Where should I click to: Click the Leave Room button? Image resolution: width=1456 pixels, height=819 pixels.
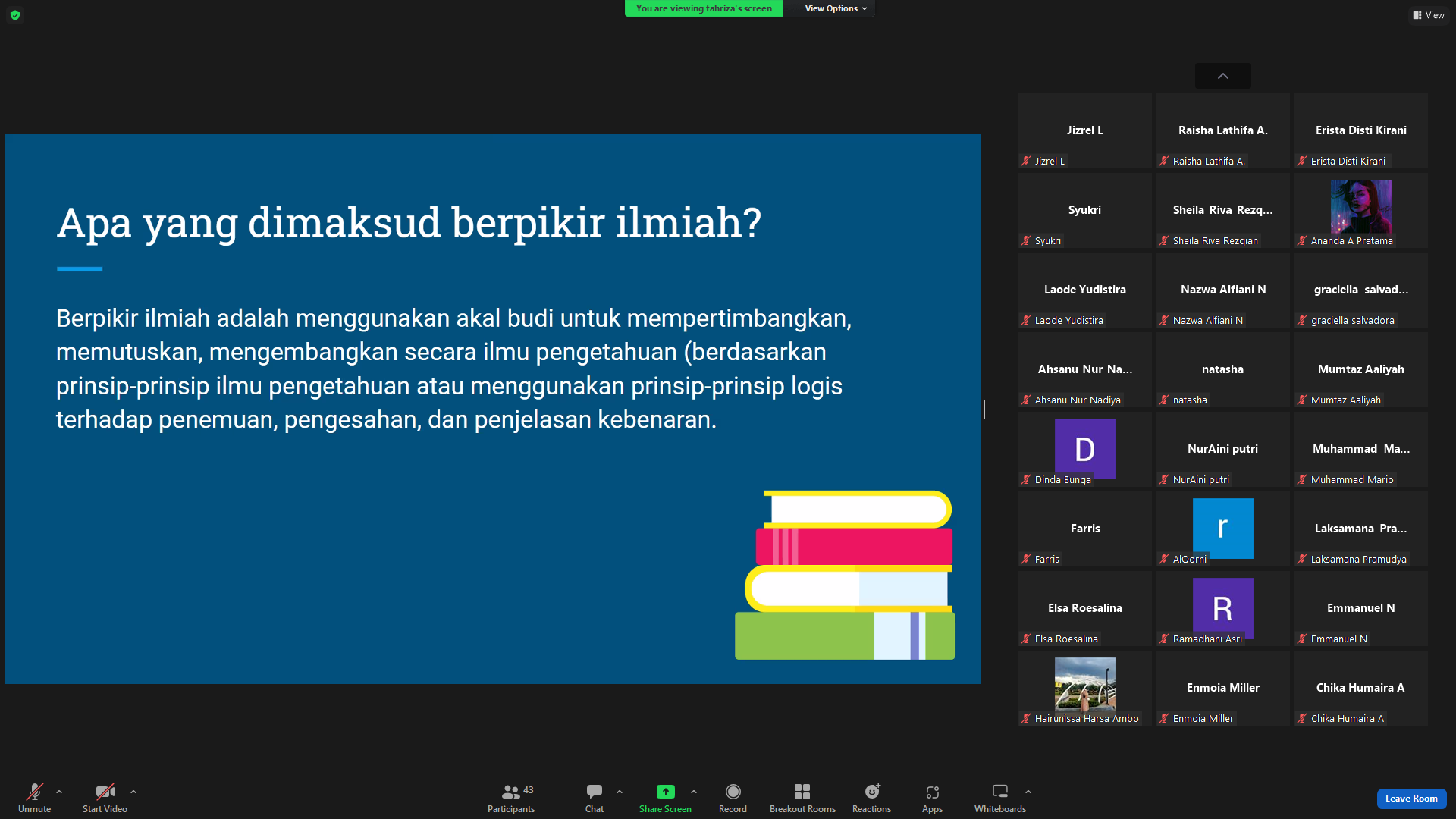click(1411, 799)
